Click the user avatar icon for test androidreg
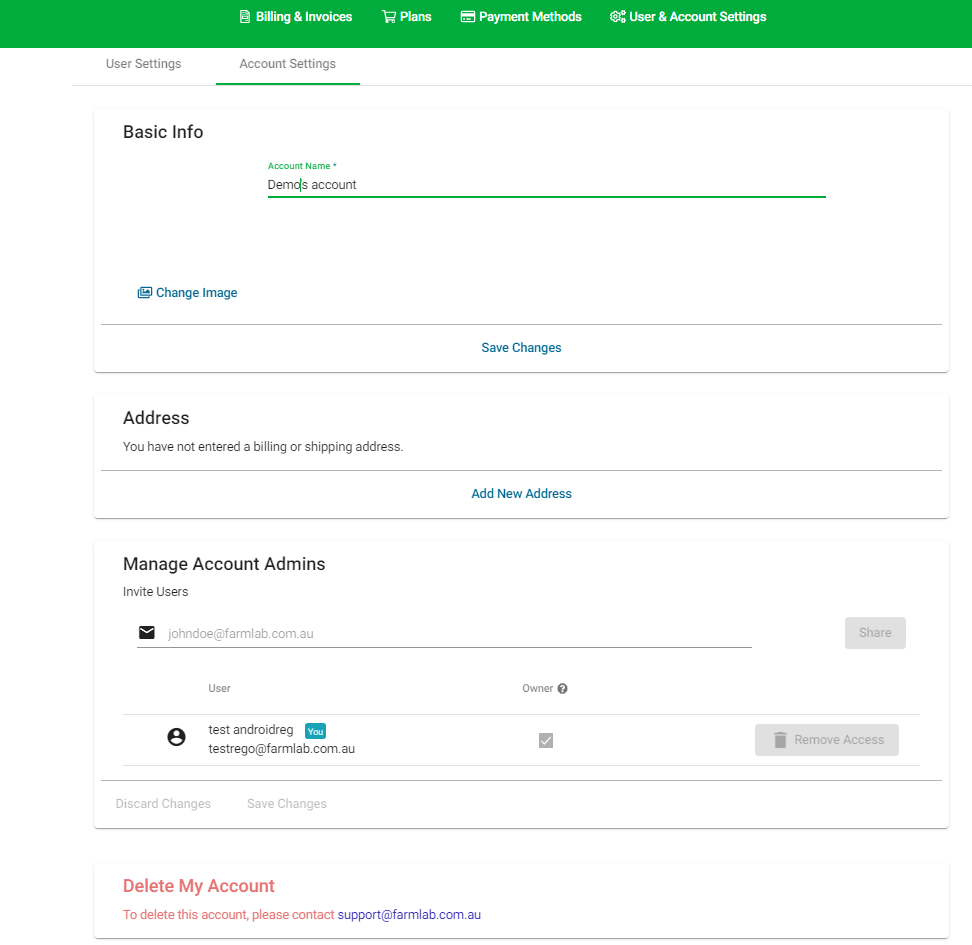972x945 pixels. [x=176, y=738]
